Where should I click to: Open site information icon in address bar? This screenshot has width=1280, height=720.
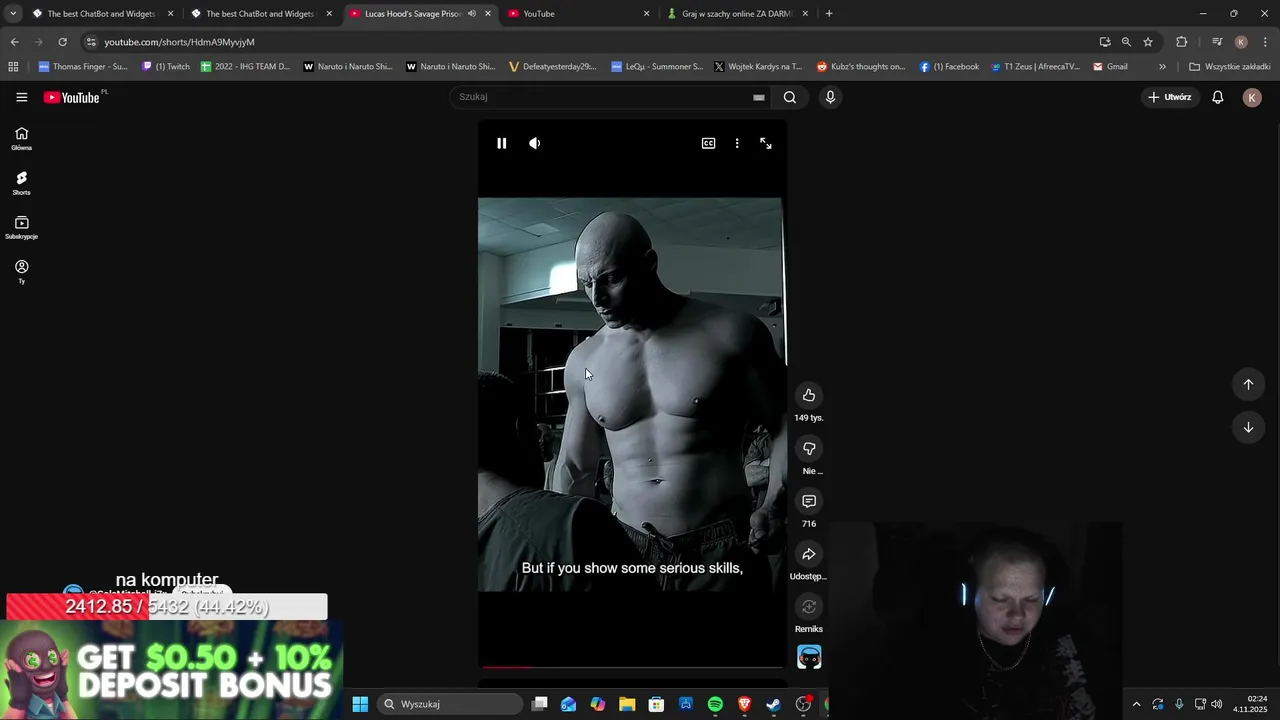91,42
